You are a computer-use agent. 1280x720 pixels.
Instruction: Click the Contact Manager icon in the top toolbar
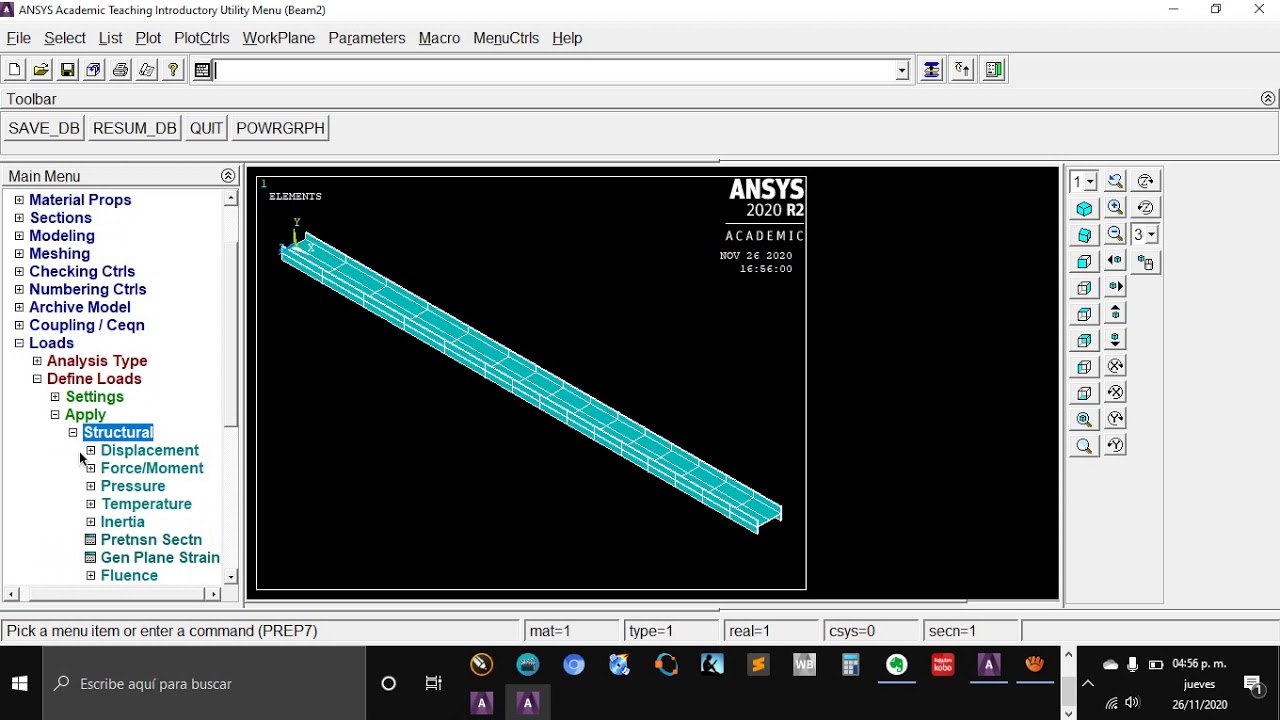point(994,70)
